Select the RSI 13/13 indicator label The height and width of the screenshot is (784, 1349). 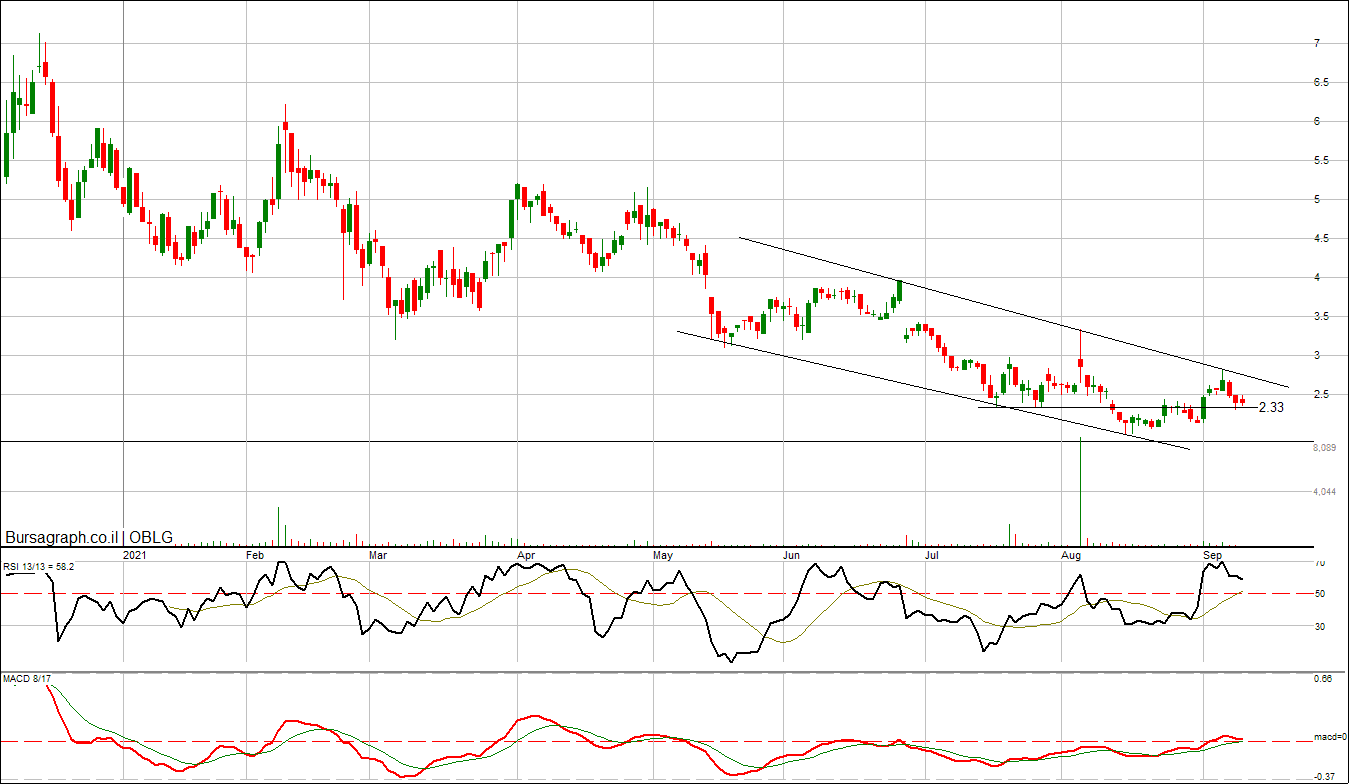[x=38, y=566]
